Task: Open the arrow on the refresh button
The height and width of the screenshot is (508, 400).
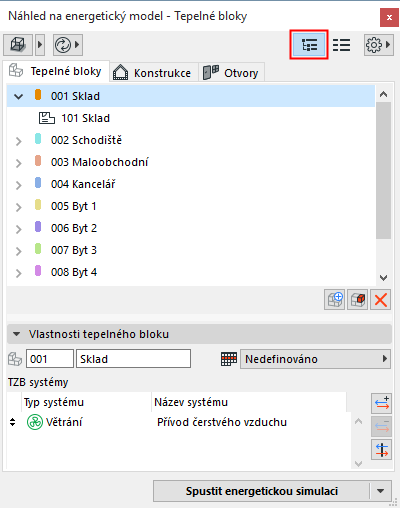Action: [77, 45]
